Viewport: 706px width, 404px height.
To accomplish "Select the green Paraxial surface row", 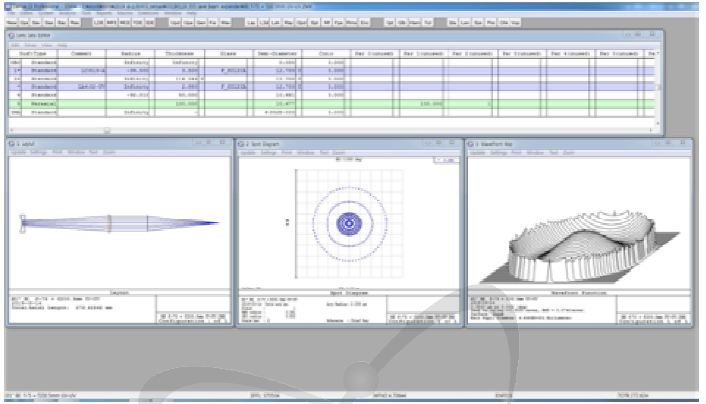I will pyautogui.click(x=332, y=104).
